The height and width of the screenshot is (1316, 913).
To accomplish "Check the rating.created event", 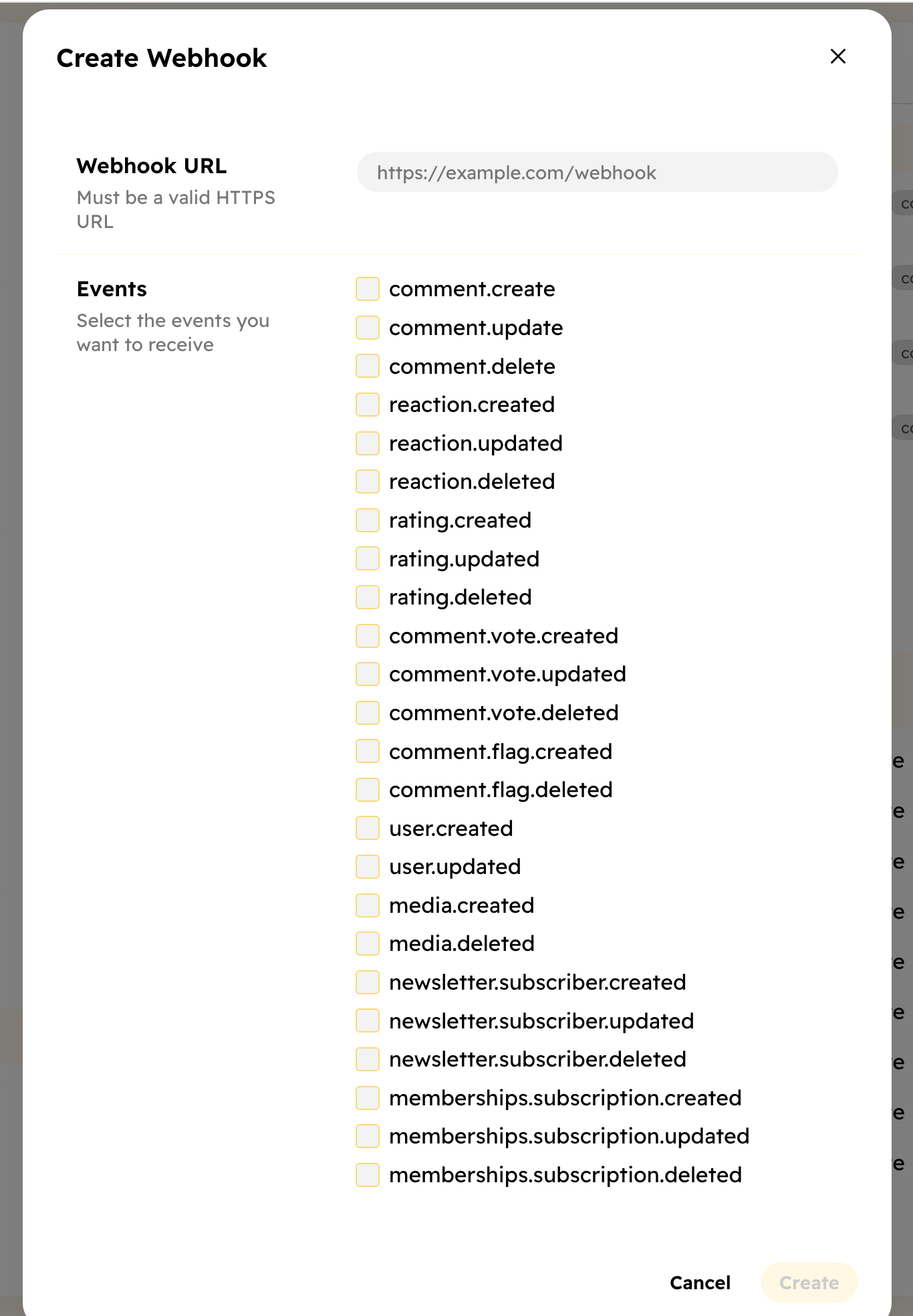I will [x=367, y=520].
